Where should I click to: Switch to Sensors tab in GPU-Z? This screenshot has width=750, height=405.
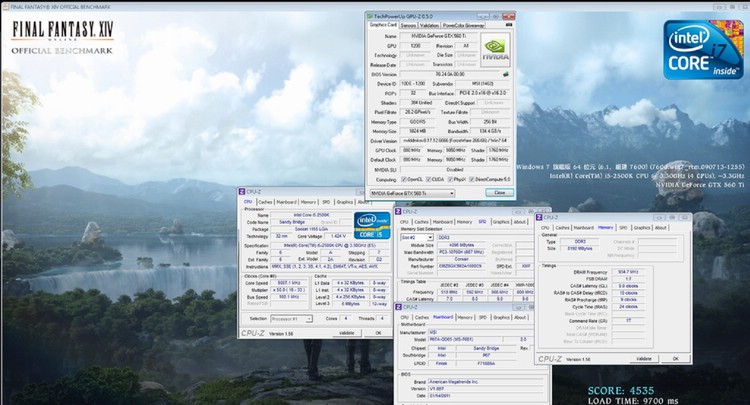pos(408,25)
